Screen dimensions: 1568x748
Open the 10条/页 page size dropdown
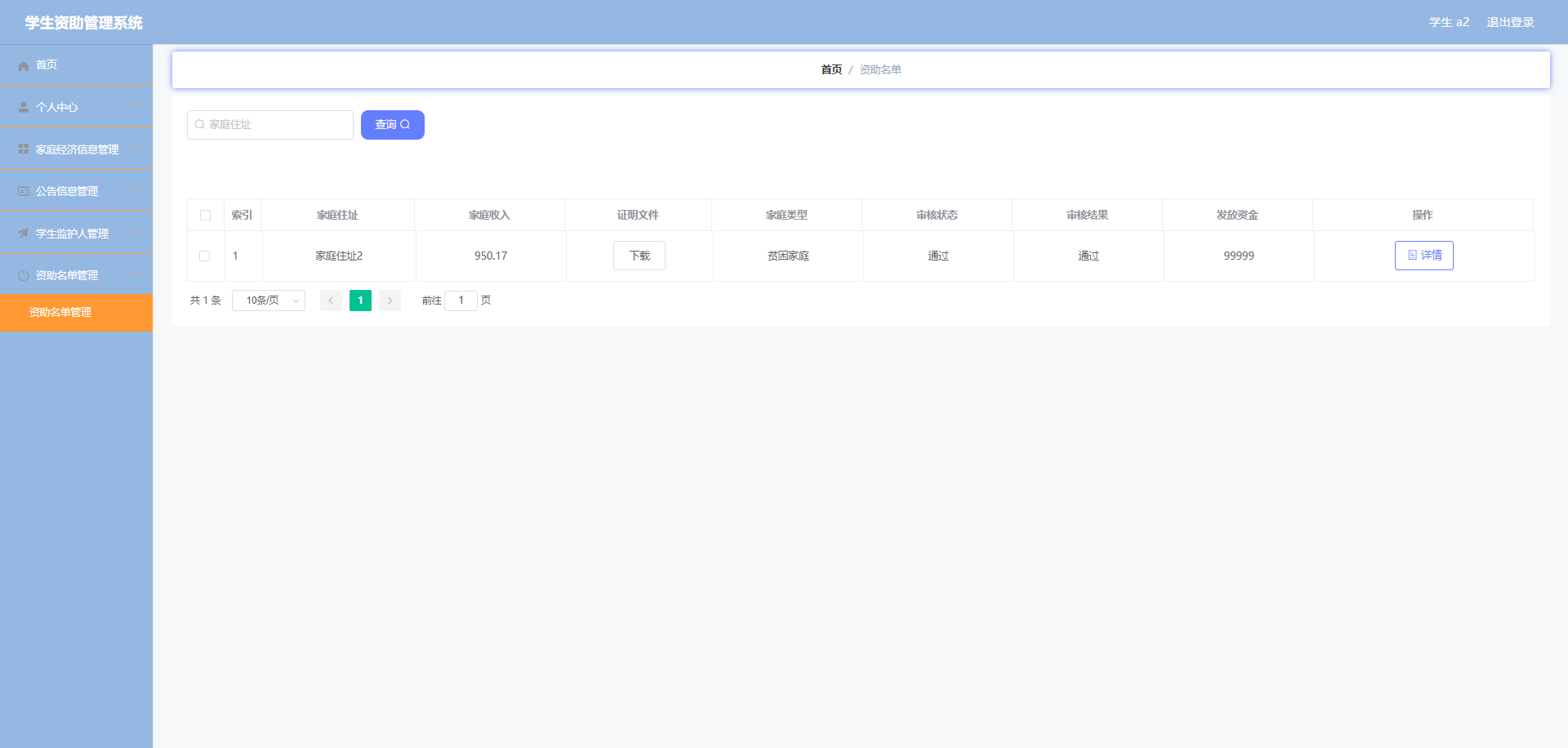(269, 301)
